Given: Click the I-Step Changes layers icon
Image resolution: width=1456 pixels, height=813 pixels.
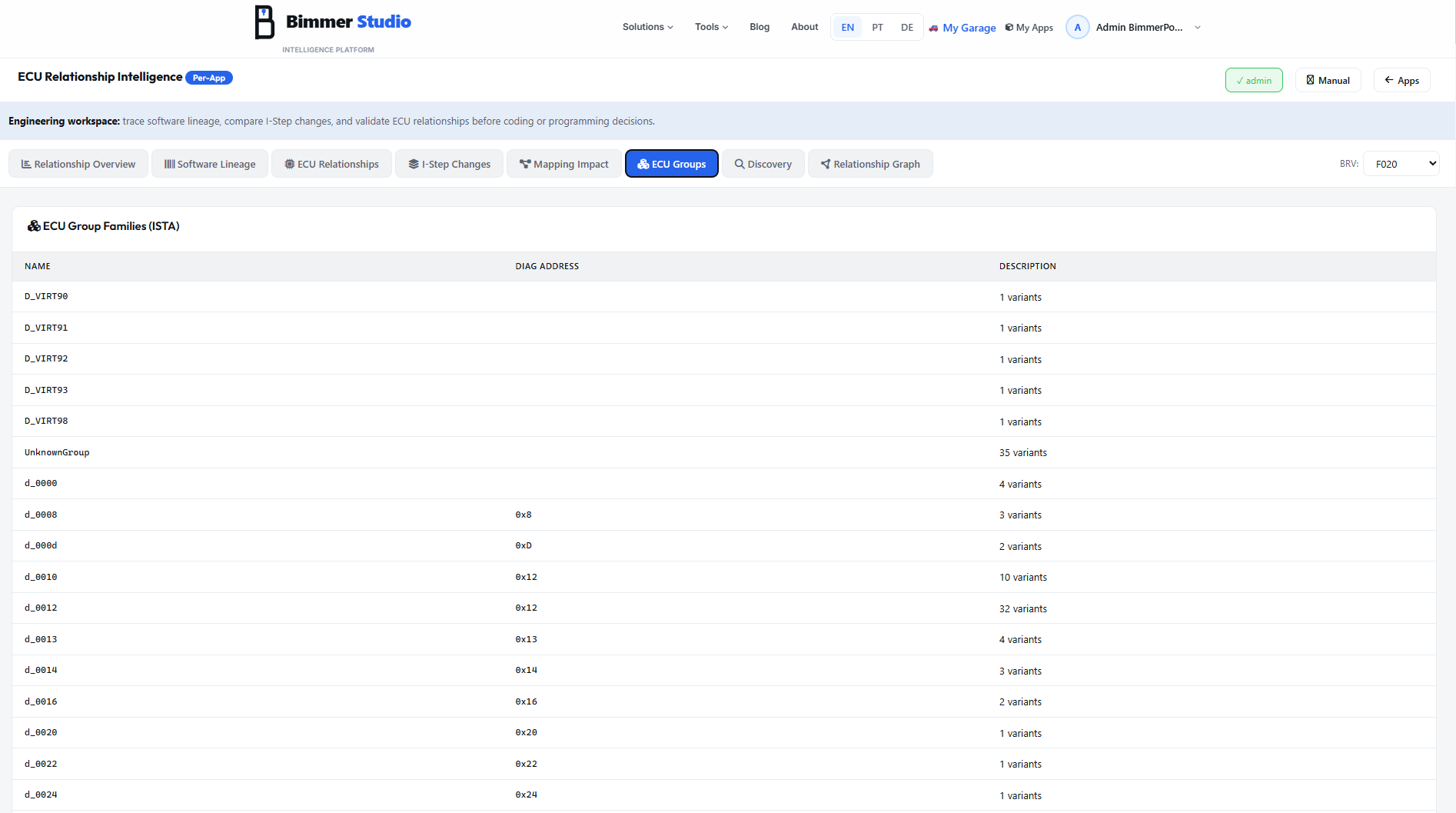Looking at the screenshot, I should [x=414, y=164].
